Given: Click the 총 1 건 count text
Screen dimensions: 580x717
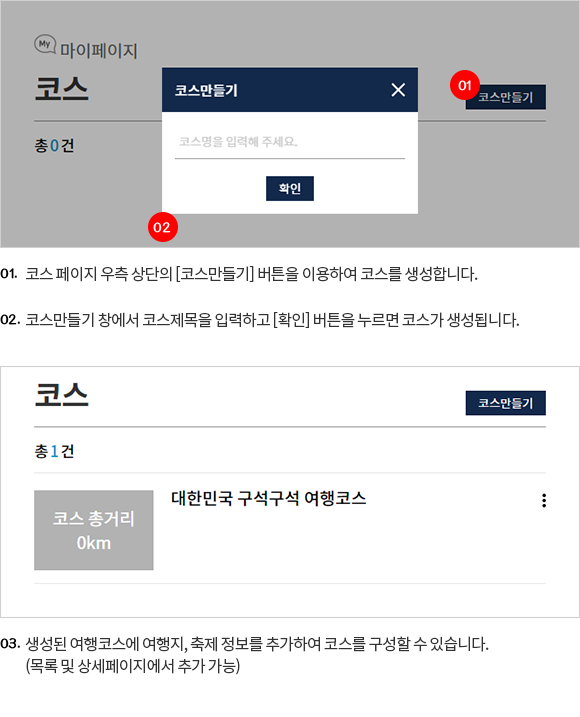Looking at the screenshot, I should pyautogui.click(x=54, y=451).
